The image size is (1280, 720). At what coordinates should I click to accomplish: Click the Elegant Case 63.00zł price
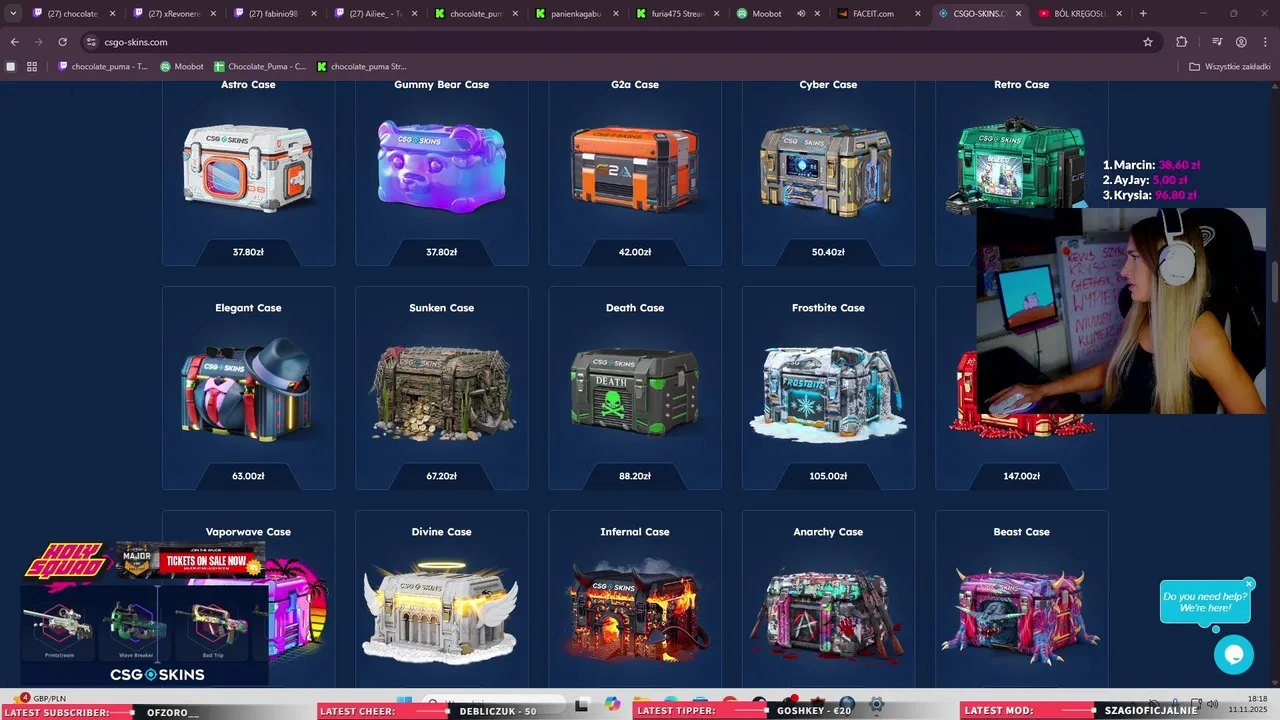tap(248, 476)
